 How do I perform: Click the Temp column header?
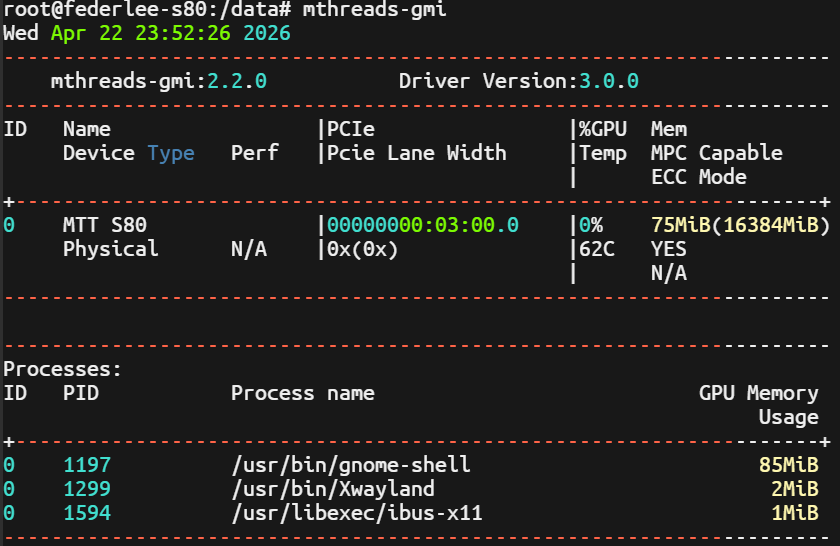603,153
